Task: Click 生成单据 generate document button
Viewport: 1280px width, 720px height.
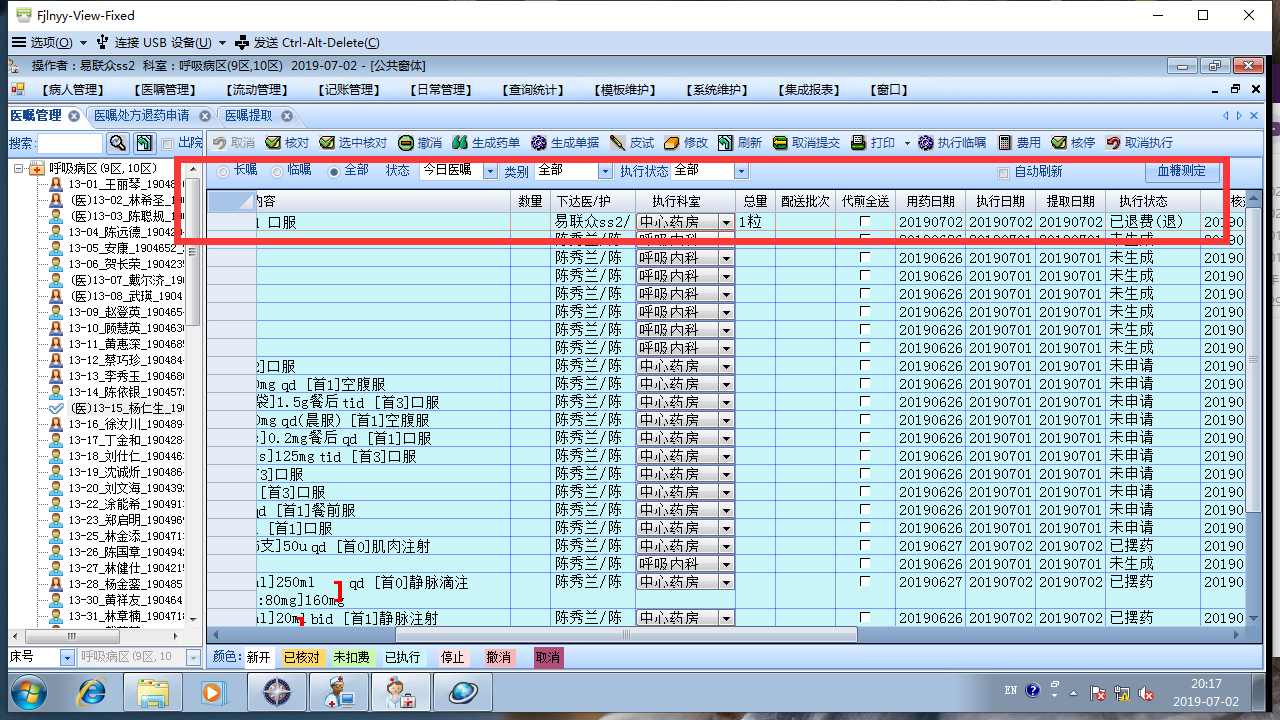Action: click(x=565, y=143)
